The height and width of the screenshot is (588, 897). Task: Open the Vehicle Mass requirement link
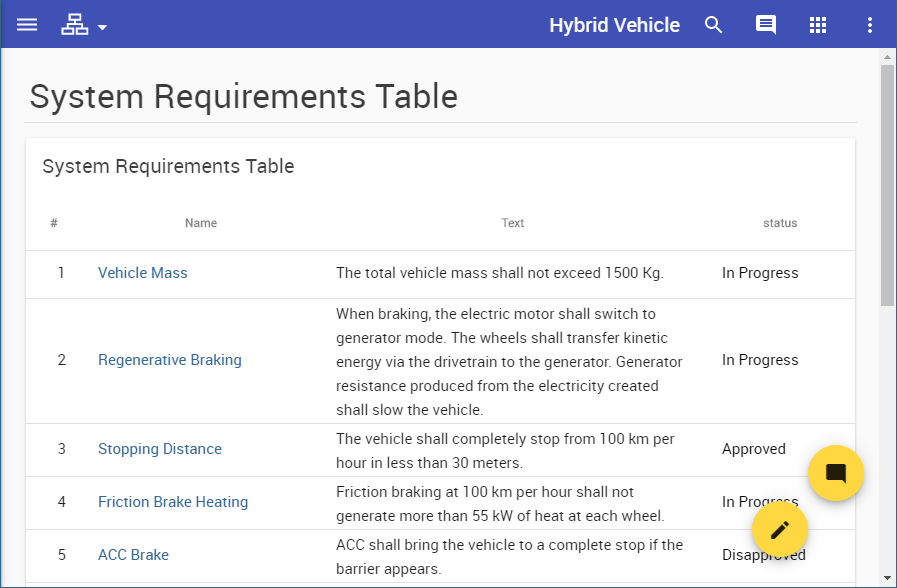point(143,273)
